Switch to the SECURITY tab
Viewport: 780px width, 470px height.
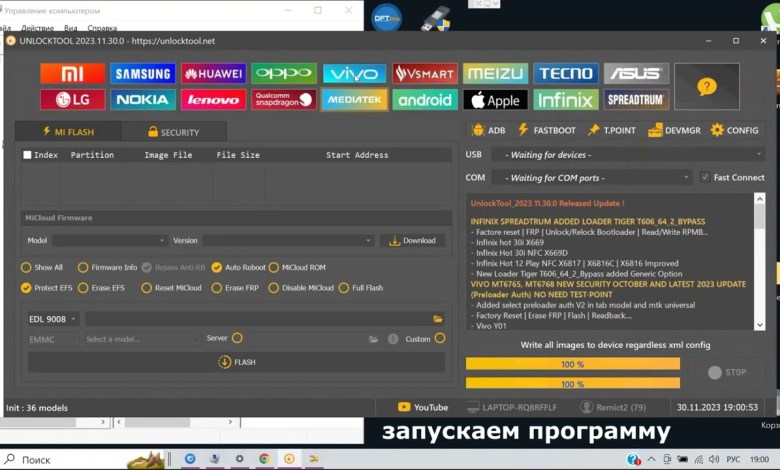[174, 132]
